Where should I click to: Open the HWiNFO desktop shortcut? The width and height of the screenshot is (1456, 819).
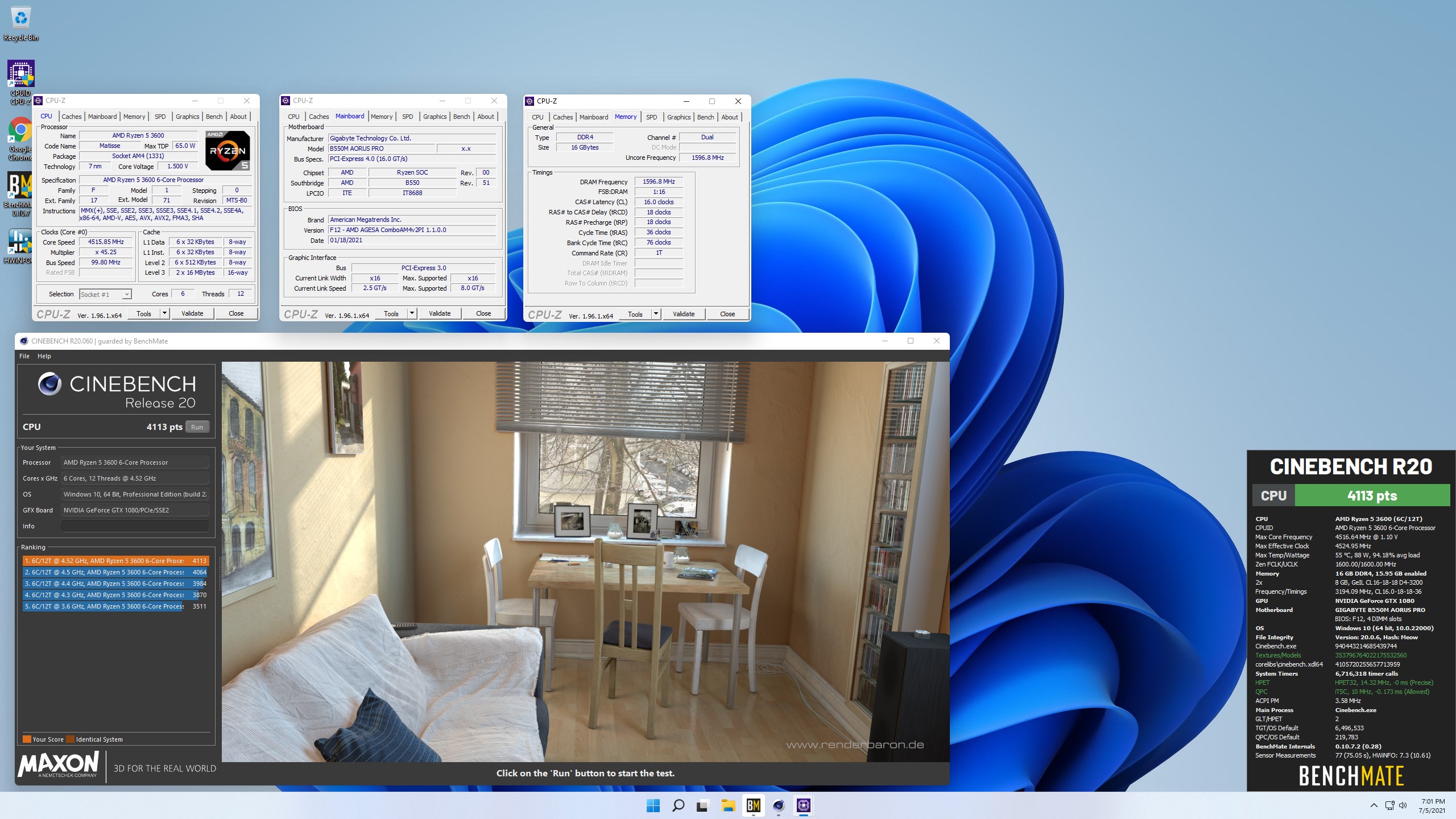click(19, 246)
